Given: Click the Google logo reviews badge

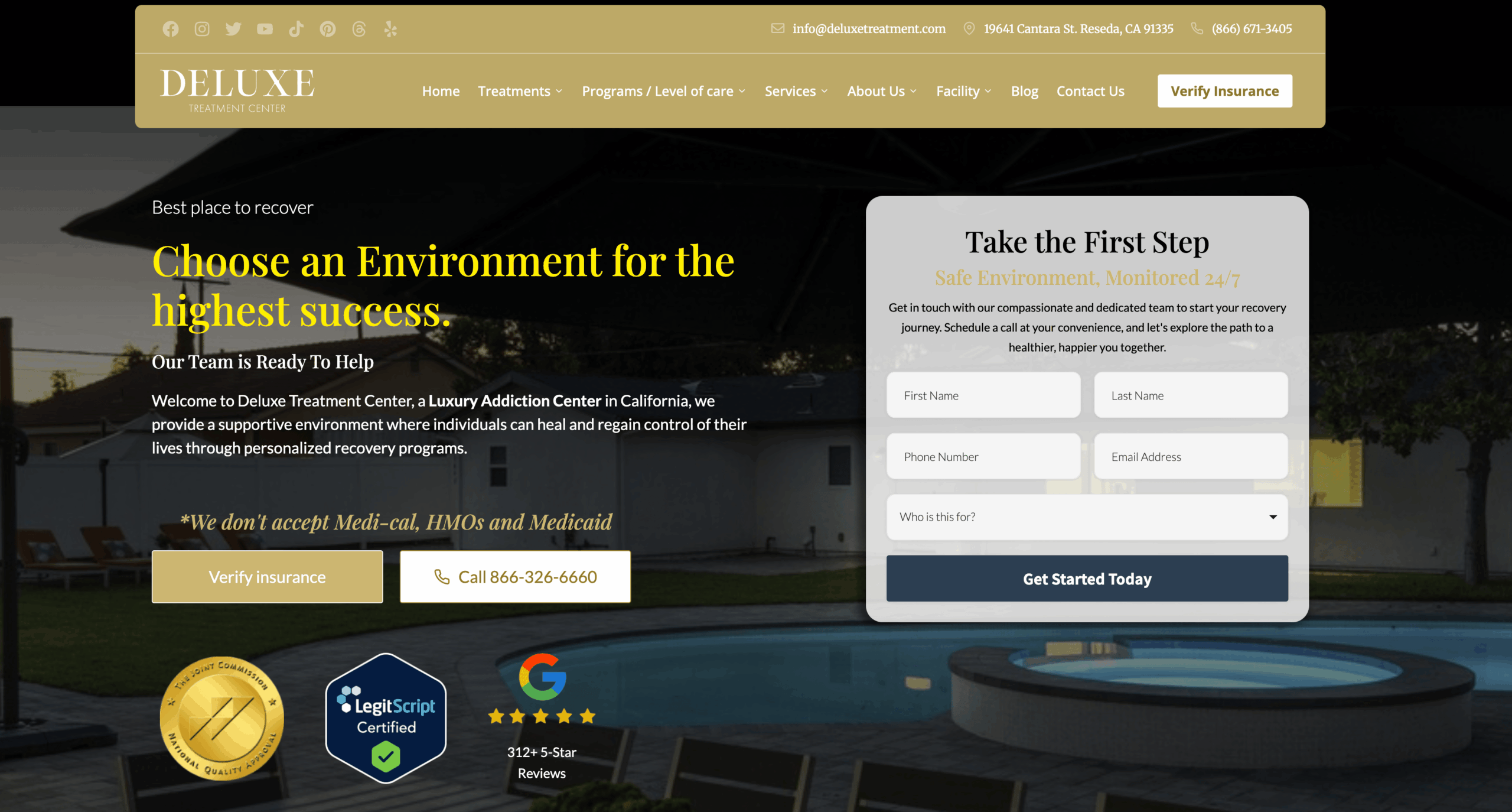Looking at the screenshot, I should tap(542, 677).
